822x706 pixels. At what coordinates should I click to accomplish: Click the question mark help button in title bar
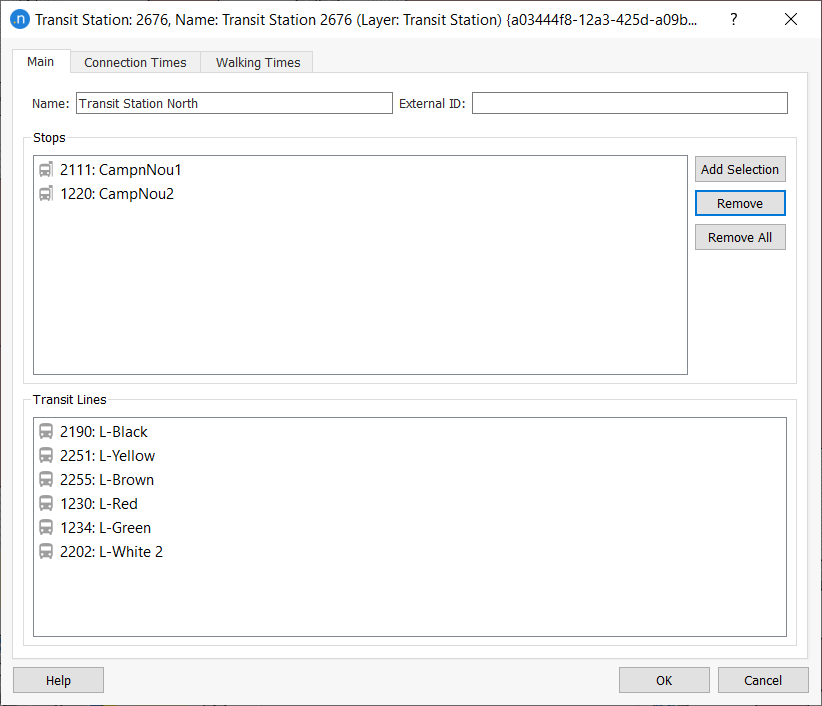coord(733,19)
